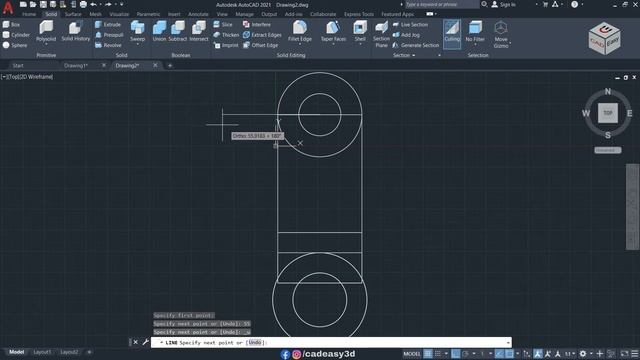Select the Taper Faces tool
The height and width of the screenshot is (360, 640).
[333, 31]
